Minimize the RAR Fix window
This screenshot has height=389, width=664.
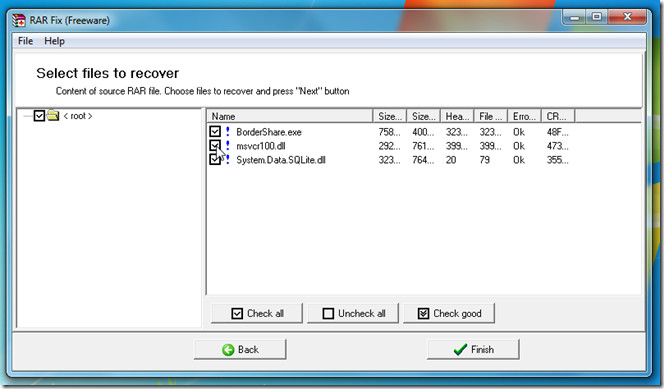coord(575,17)
